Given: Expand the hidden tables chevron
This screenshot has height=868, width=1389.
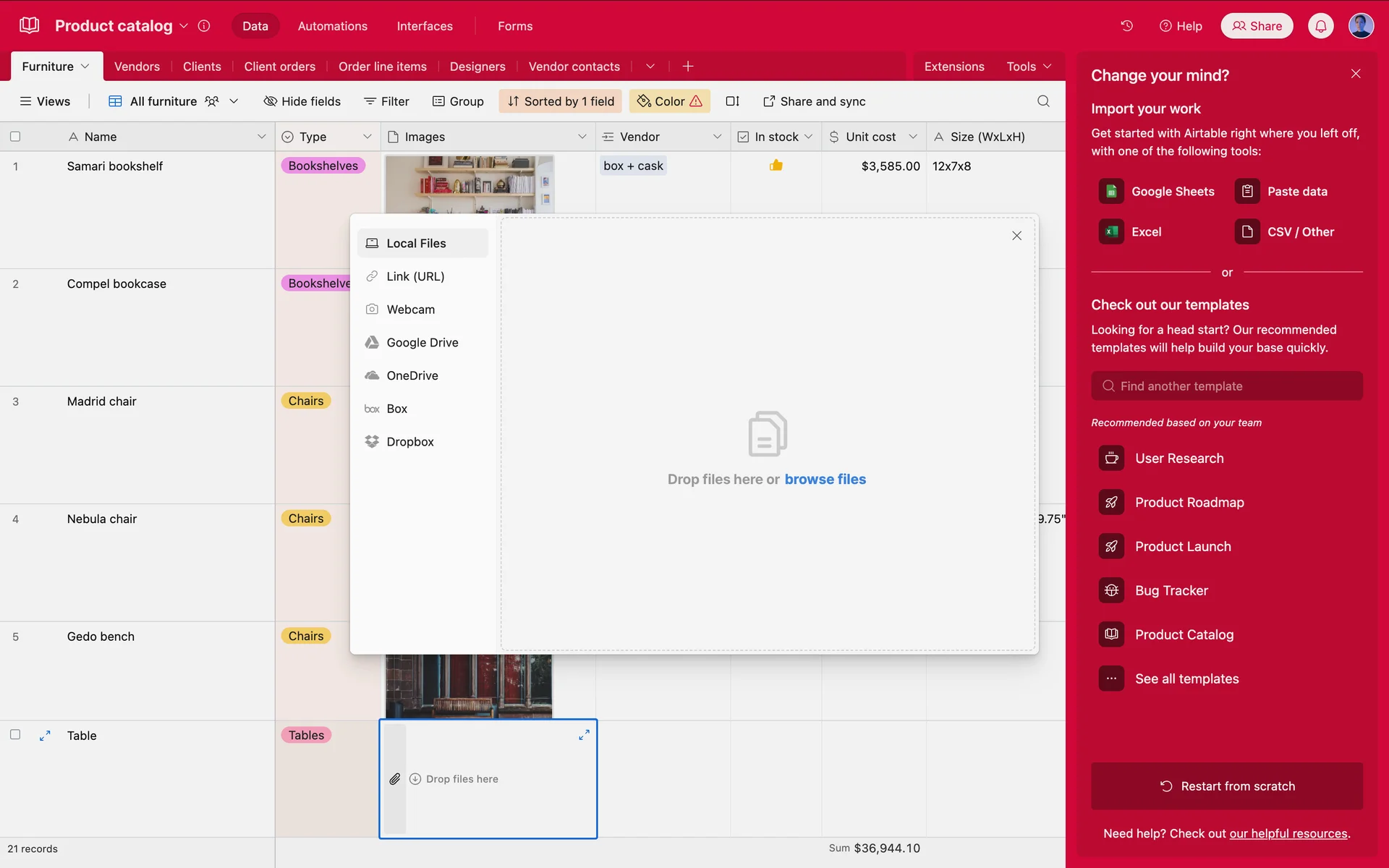Looking at the screenshot, I should pyautogui.click(x=650, y=67).
